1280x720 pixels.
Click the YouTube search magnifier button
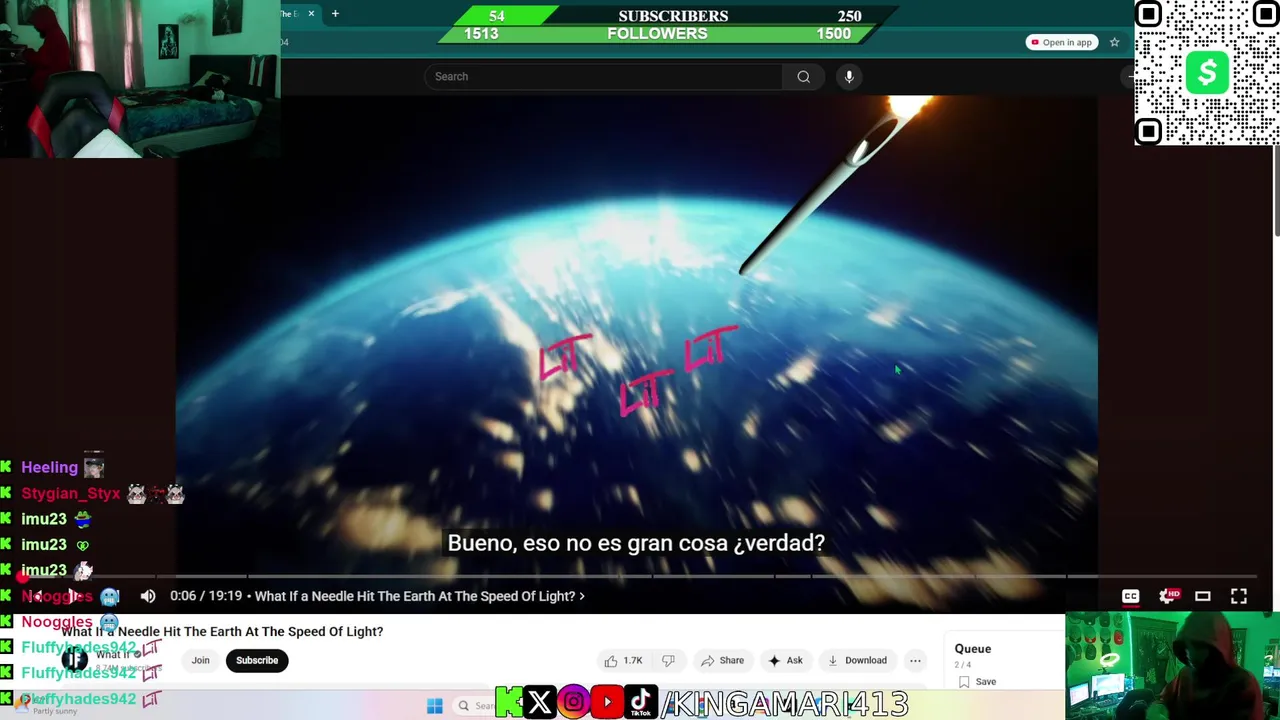click(803, 77)
